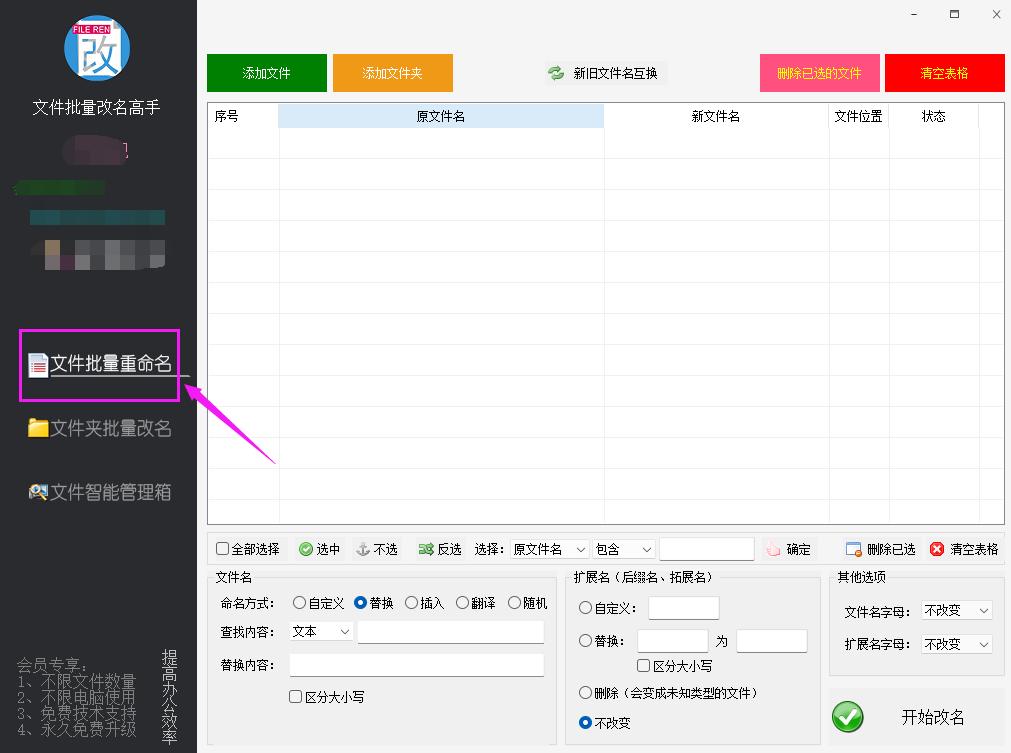Click the pointing hand icon beside 确定

[x=773, y=549]
